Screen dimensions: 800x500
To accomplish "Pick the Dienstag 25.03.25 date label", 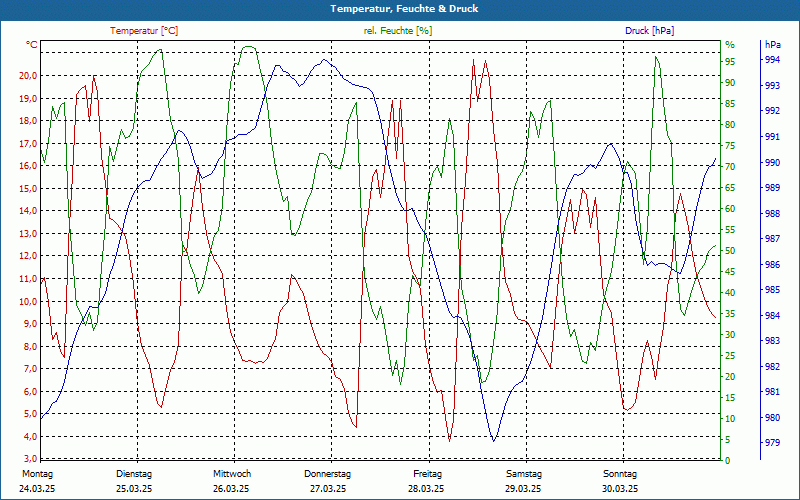I will tap(134, 481).
